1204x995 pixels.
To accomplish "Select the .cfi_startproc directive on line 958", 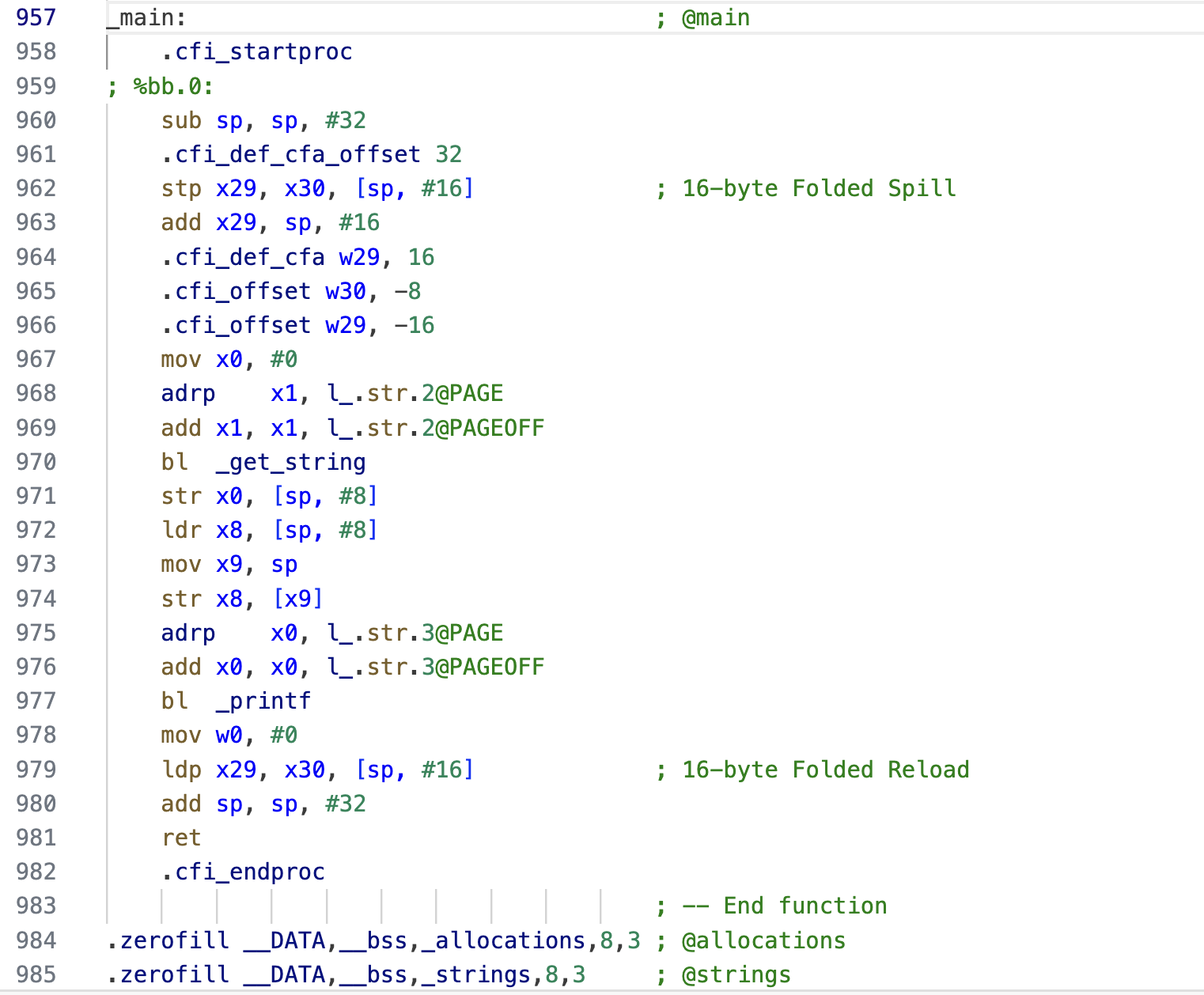I will (257, 51).
